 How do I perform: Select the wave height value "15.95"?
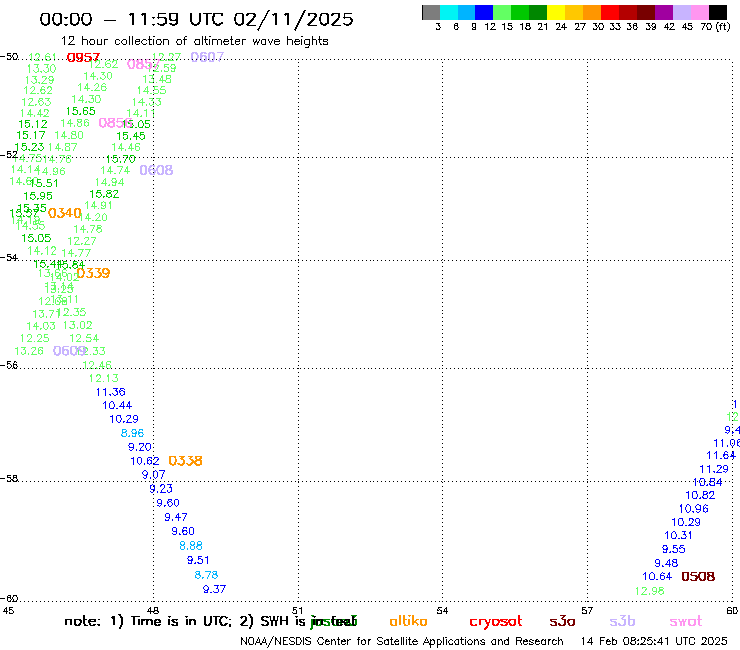pos(38,196)
